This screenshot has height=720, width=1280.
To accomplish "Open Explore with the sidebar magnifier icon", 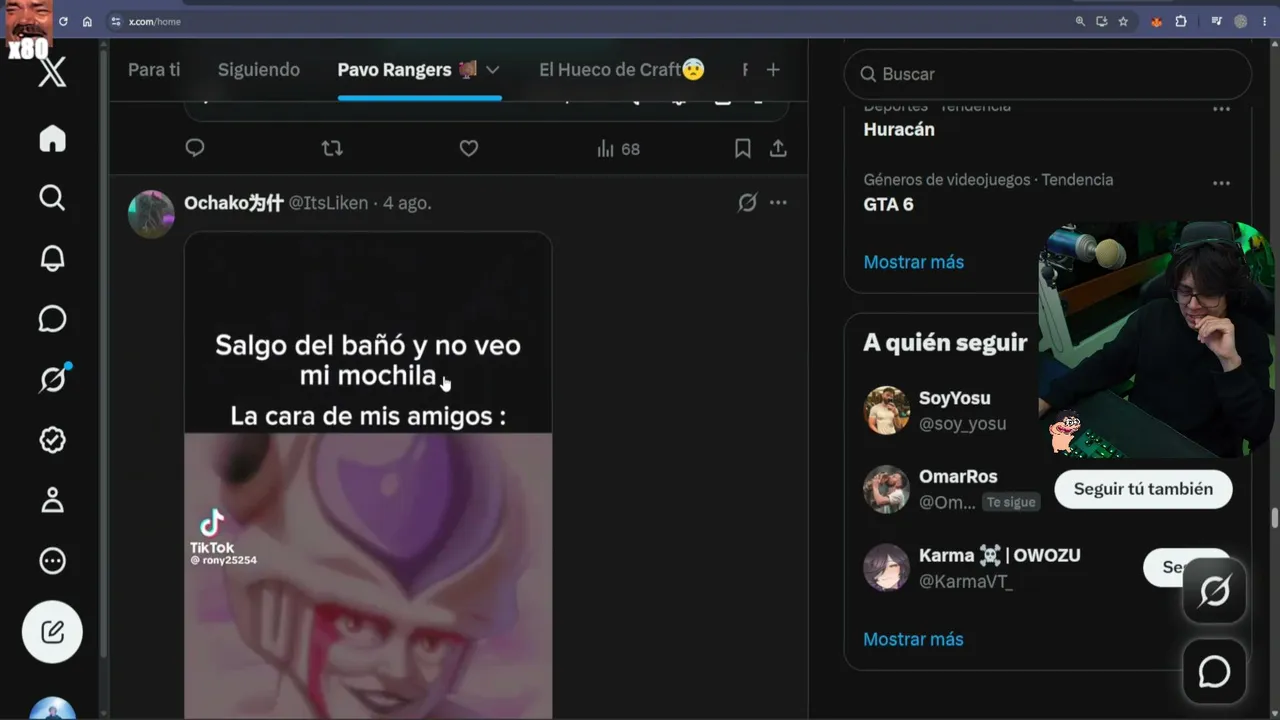I will 52,198.
